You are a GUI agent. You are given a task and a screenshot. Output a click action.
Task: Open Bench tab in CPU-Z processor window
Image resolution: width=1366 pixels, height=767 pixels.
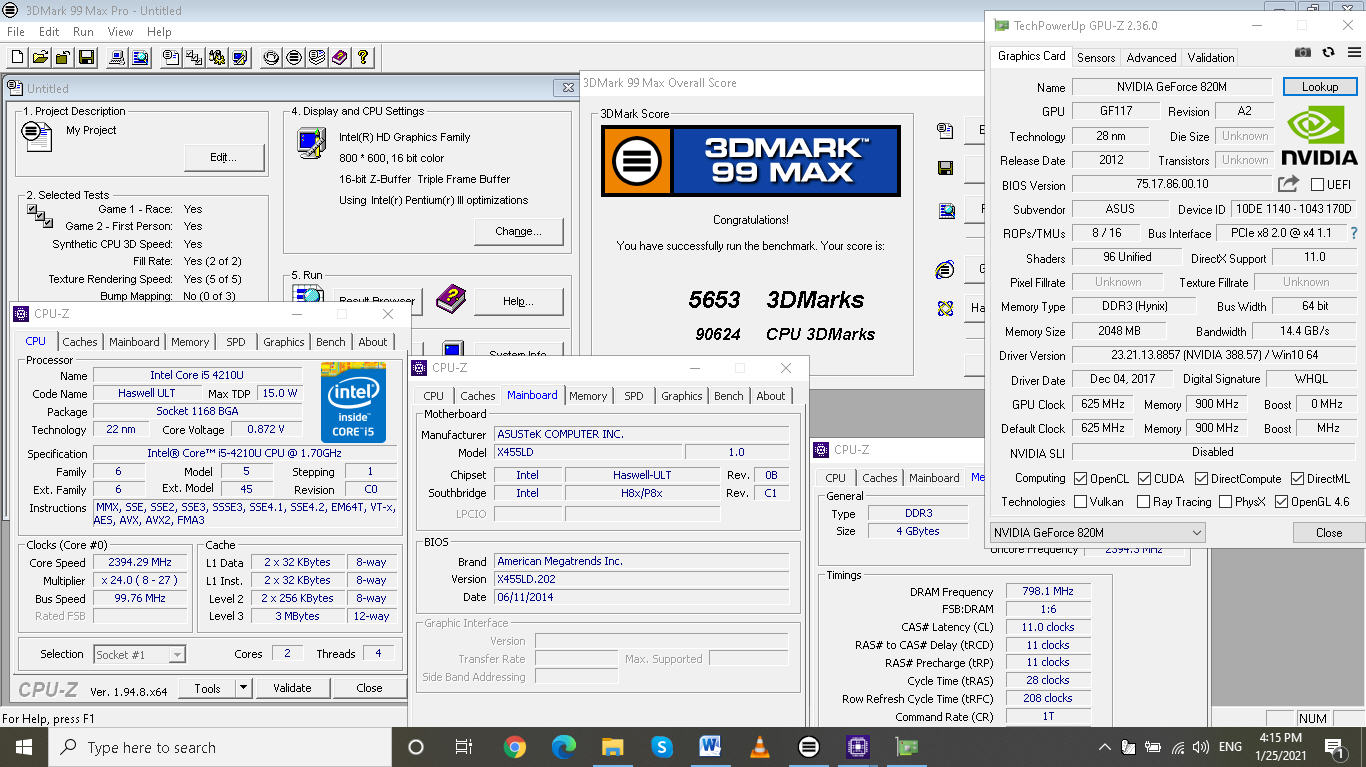point(331,342)
